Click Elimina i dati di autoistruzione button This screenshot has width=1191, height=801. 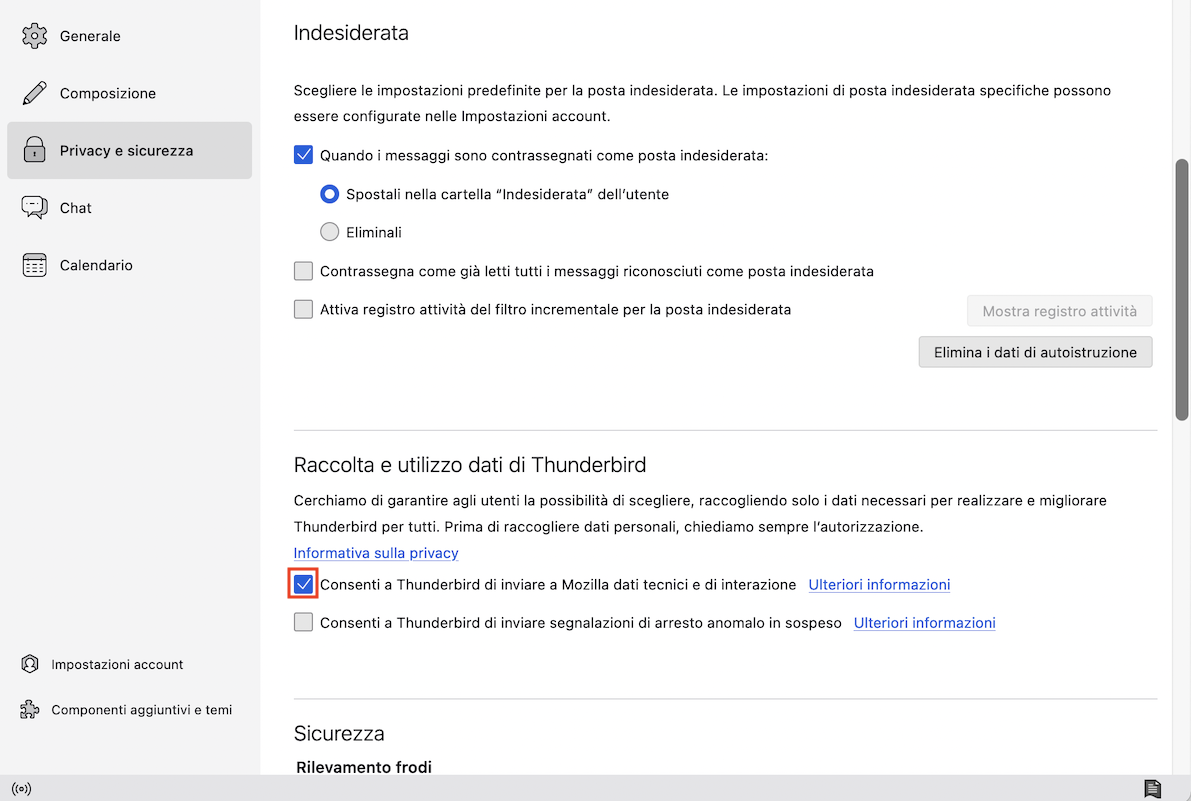pyautogui.click(x=1035, y=352)
